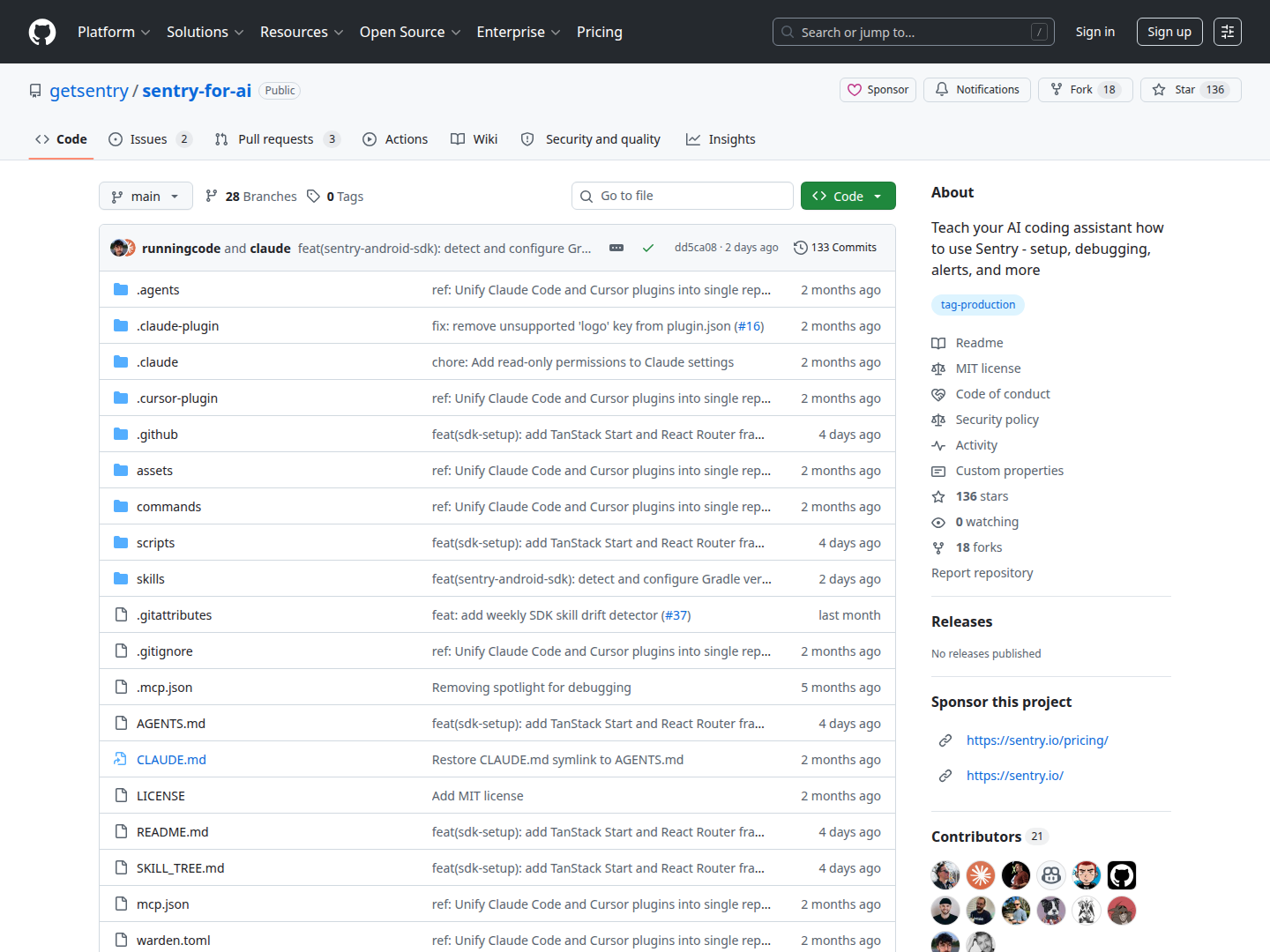The width and height of the screenshot is (1270, 952).
Task: Click the tag icon beside 0 Tags
Action: [313, 196]
